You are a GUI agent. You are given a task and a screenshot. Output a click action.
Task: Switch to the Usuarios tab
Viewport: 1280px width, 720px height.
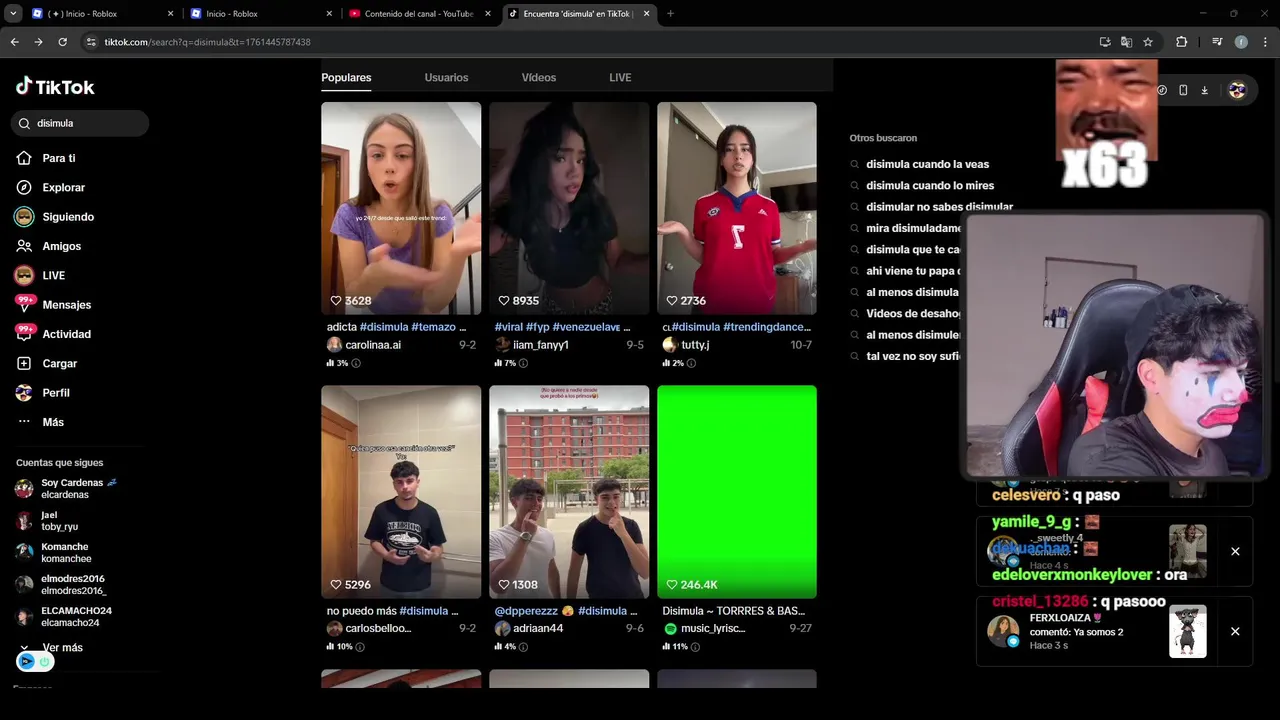pos(446,77)
